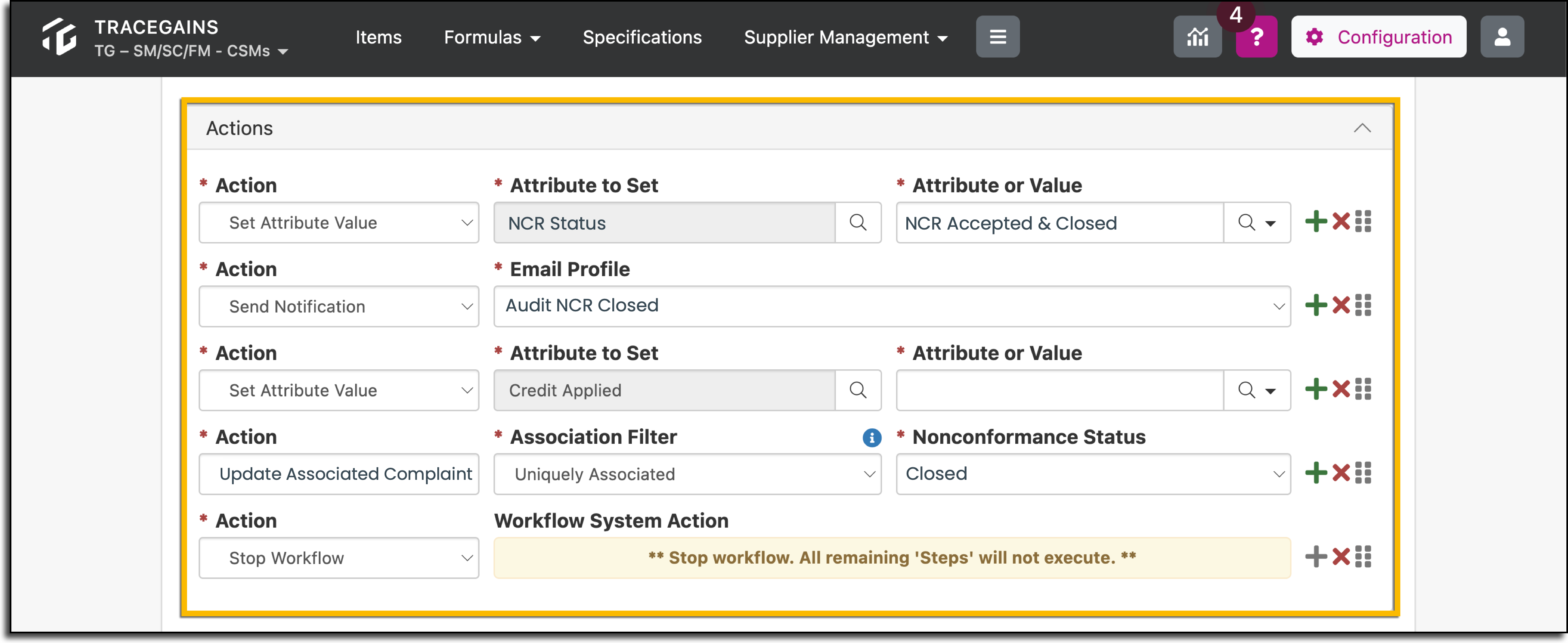Viewport: 1568px width, 643px height.
Task: Open the Send Notification action dropdown
Action: point(339,306)
